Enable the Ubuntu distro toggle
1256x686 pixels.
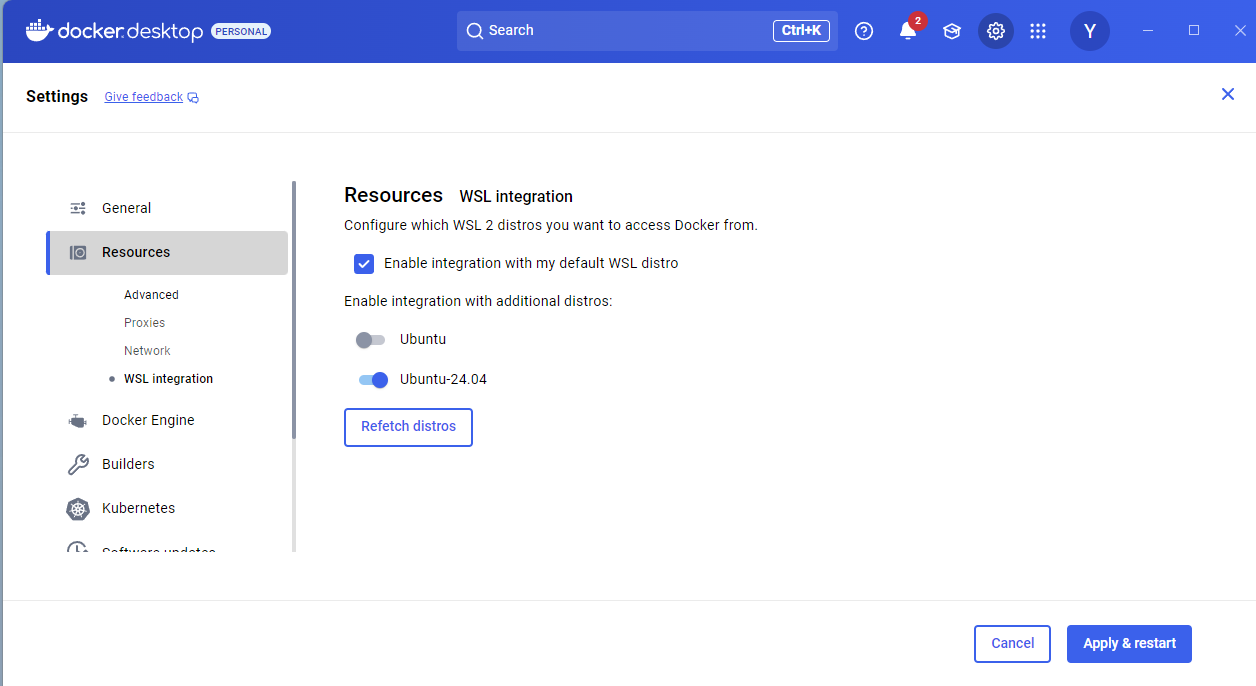point(370,340)
